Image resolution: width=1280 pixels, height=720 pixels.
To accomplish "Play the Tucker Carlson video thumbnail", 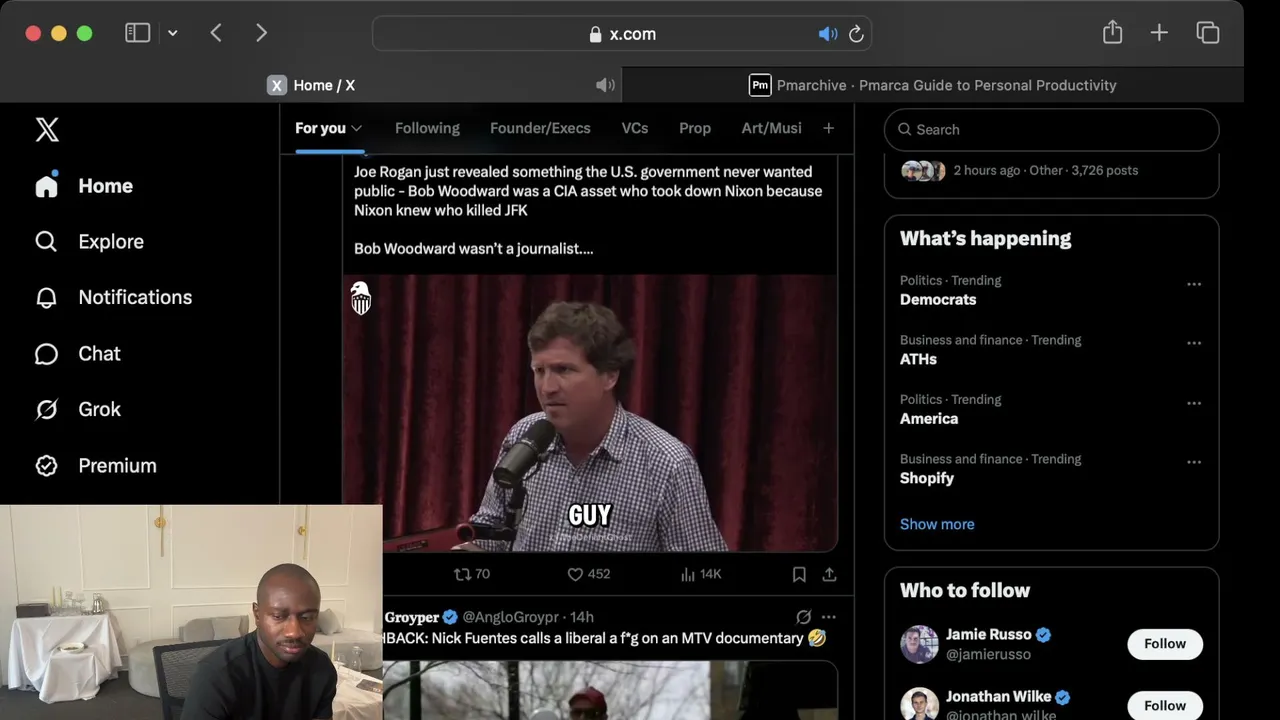I will click(x=590, y=413).
